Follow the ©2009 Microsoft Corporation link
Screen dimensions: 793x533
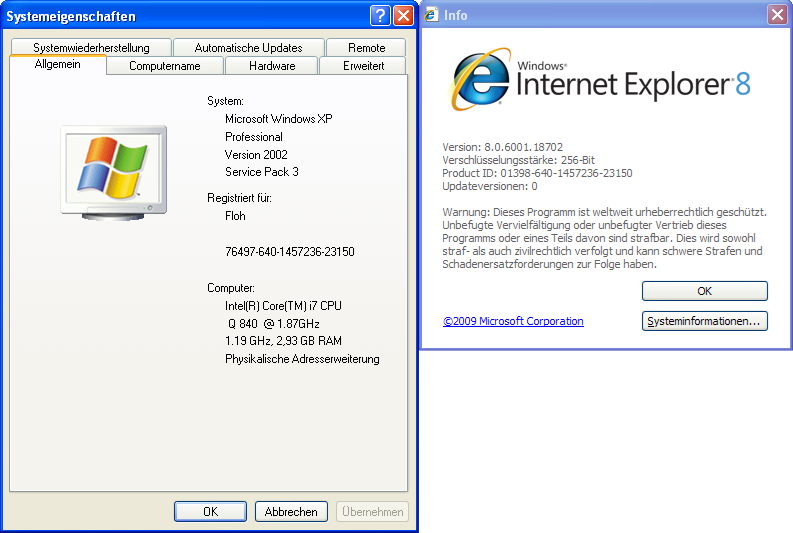click(513, 321)
